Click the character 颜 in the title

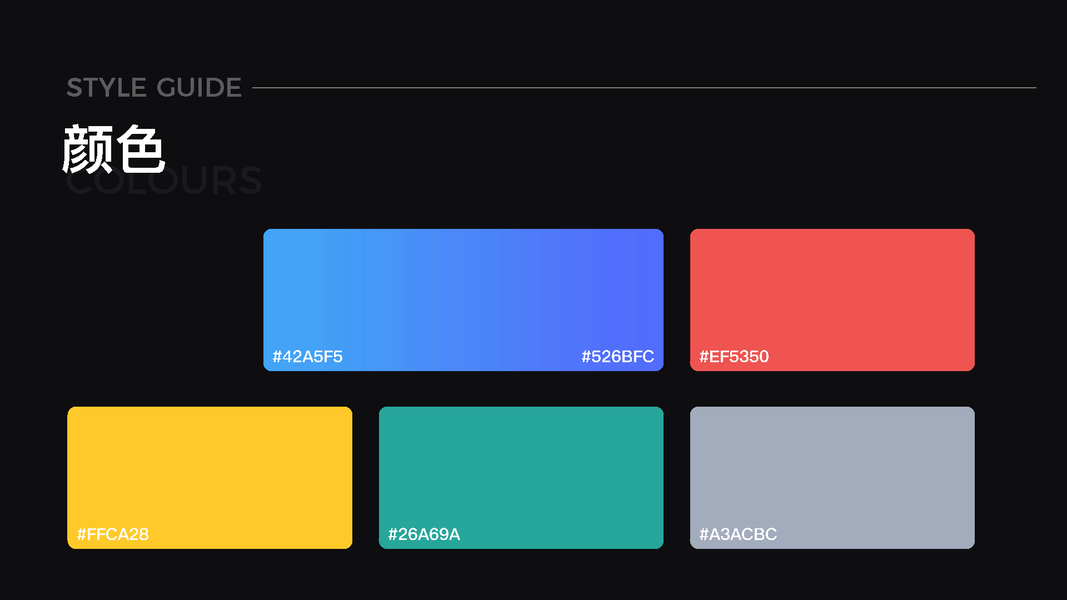(x=88, y=151)
